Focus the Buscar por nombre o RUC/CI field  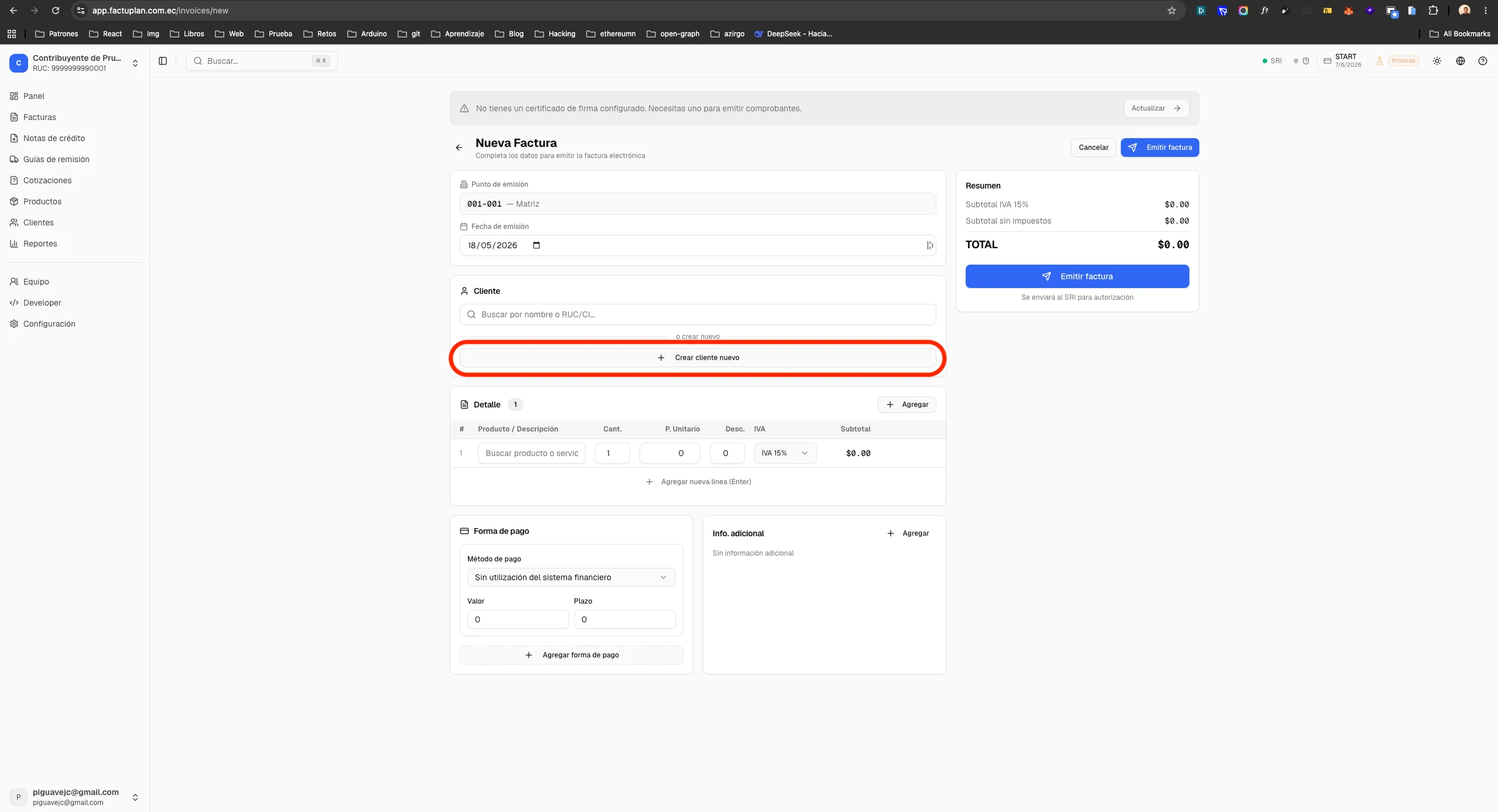697,314
